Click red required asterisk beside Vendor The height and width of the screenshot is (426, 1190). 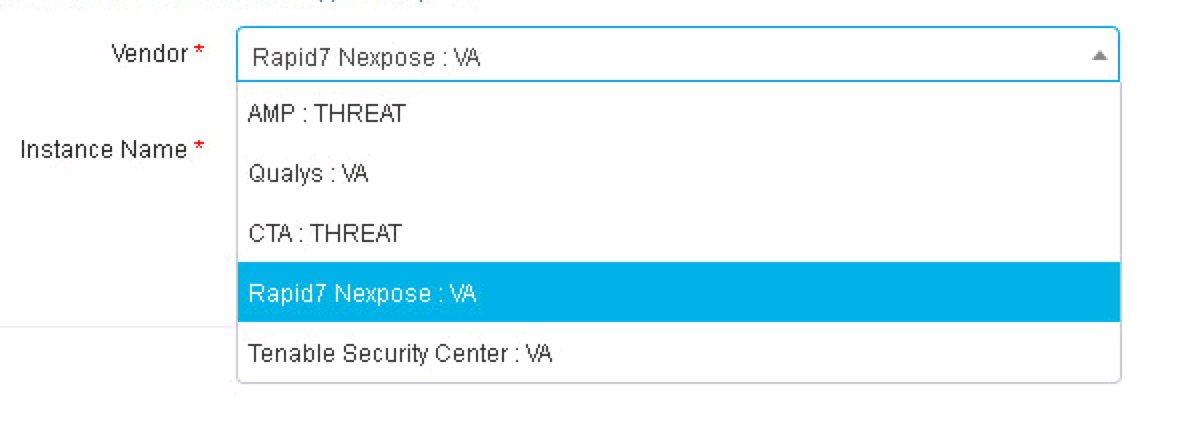point(200,52)
